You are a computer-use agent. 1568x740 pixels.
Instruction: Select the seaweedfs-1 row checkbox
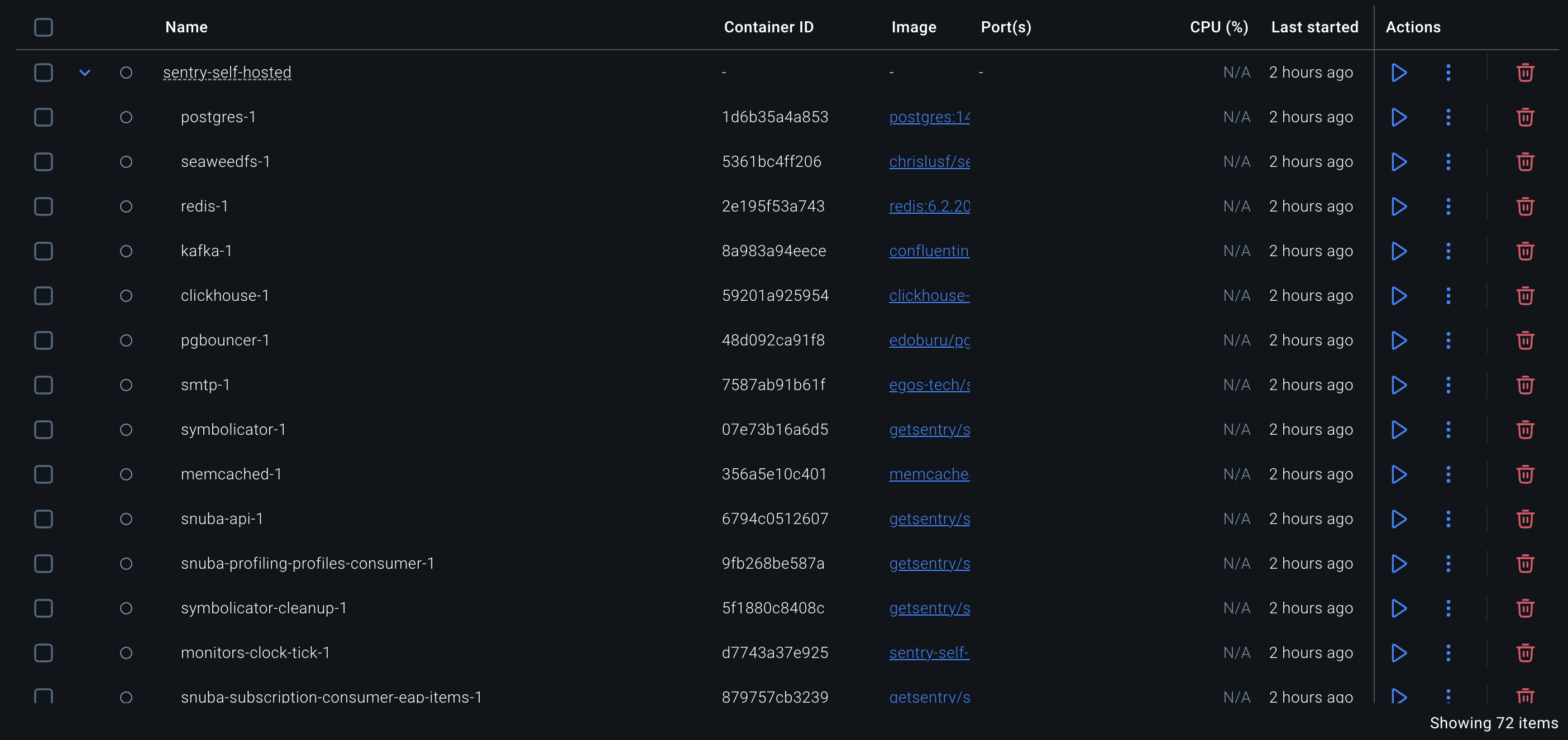(43, 162)
